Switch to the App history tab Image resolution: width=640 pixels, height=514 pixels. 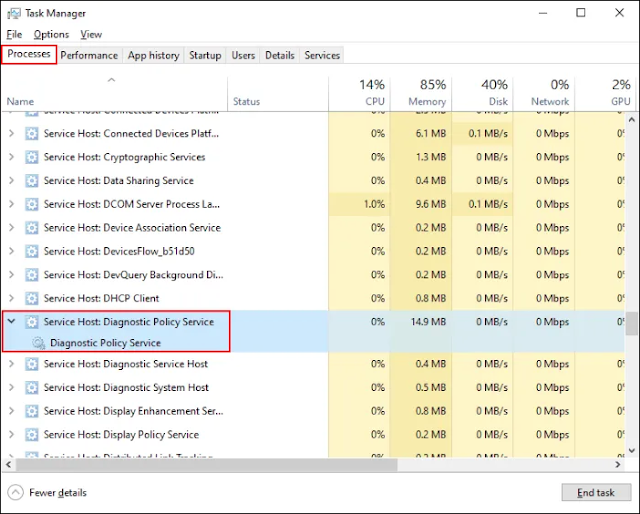[x=153, y=56]
